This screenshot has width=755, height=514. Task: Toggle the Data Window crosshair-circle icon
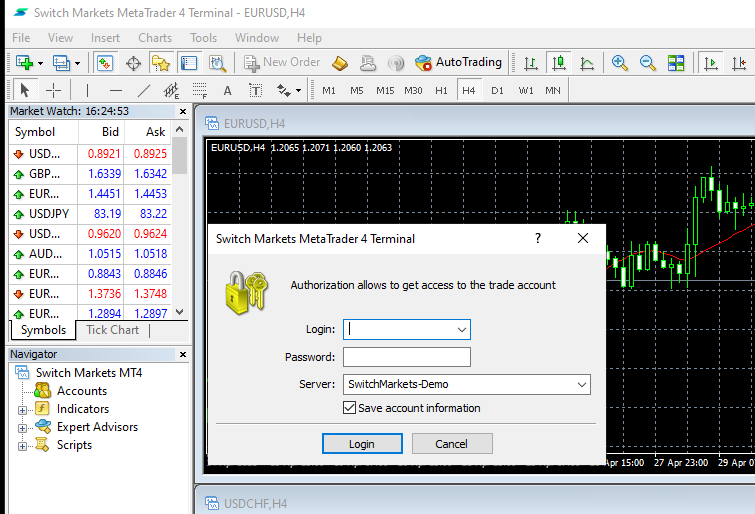pyautogui.click(x=133, y=63)
